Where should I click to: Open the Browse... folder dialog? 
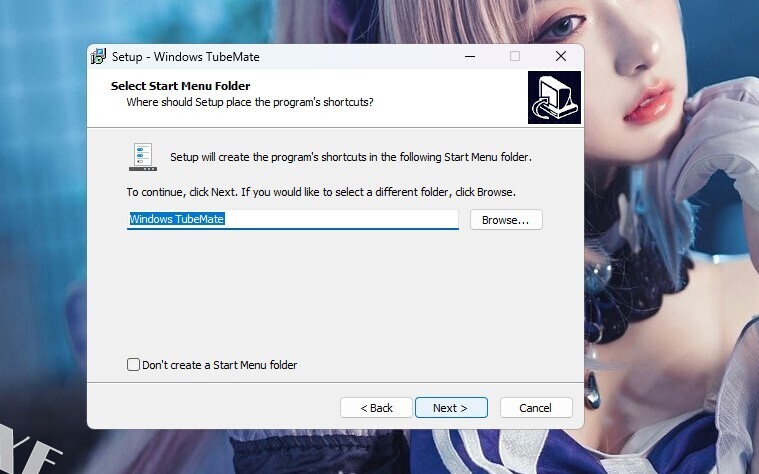point(506,220)
